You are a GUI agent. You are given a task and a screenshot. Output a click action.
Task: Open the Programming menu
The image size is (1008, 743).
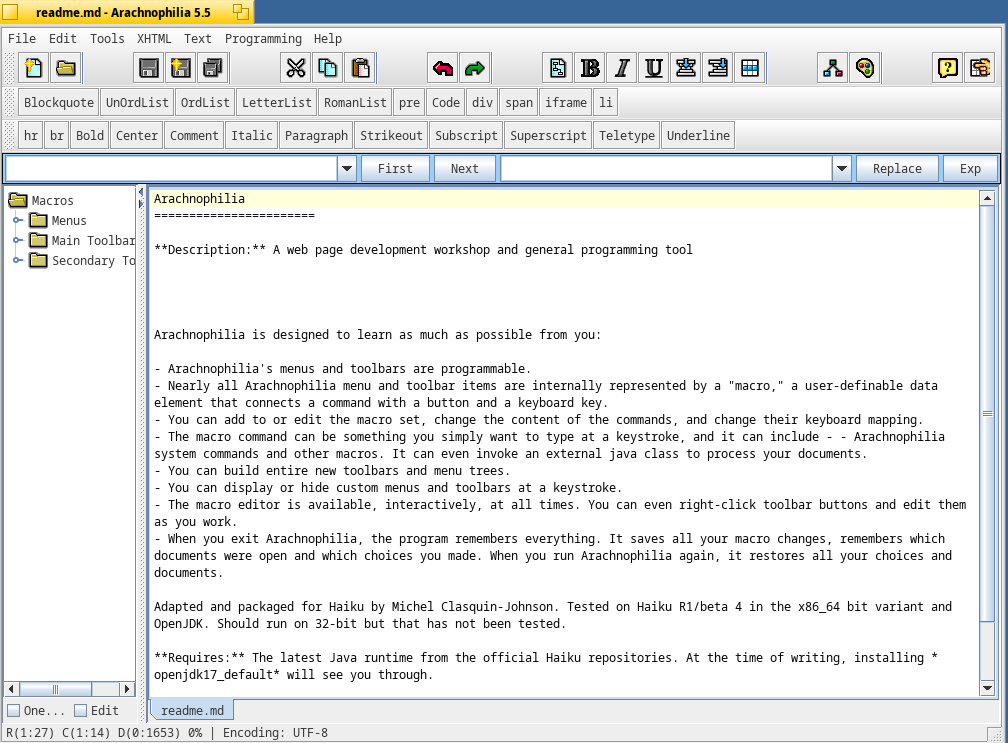click(x=263, y=39)
